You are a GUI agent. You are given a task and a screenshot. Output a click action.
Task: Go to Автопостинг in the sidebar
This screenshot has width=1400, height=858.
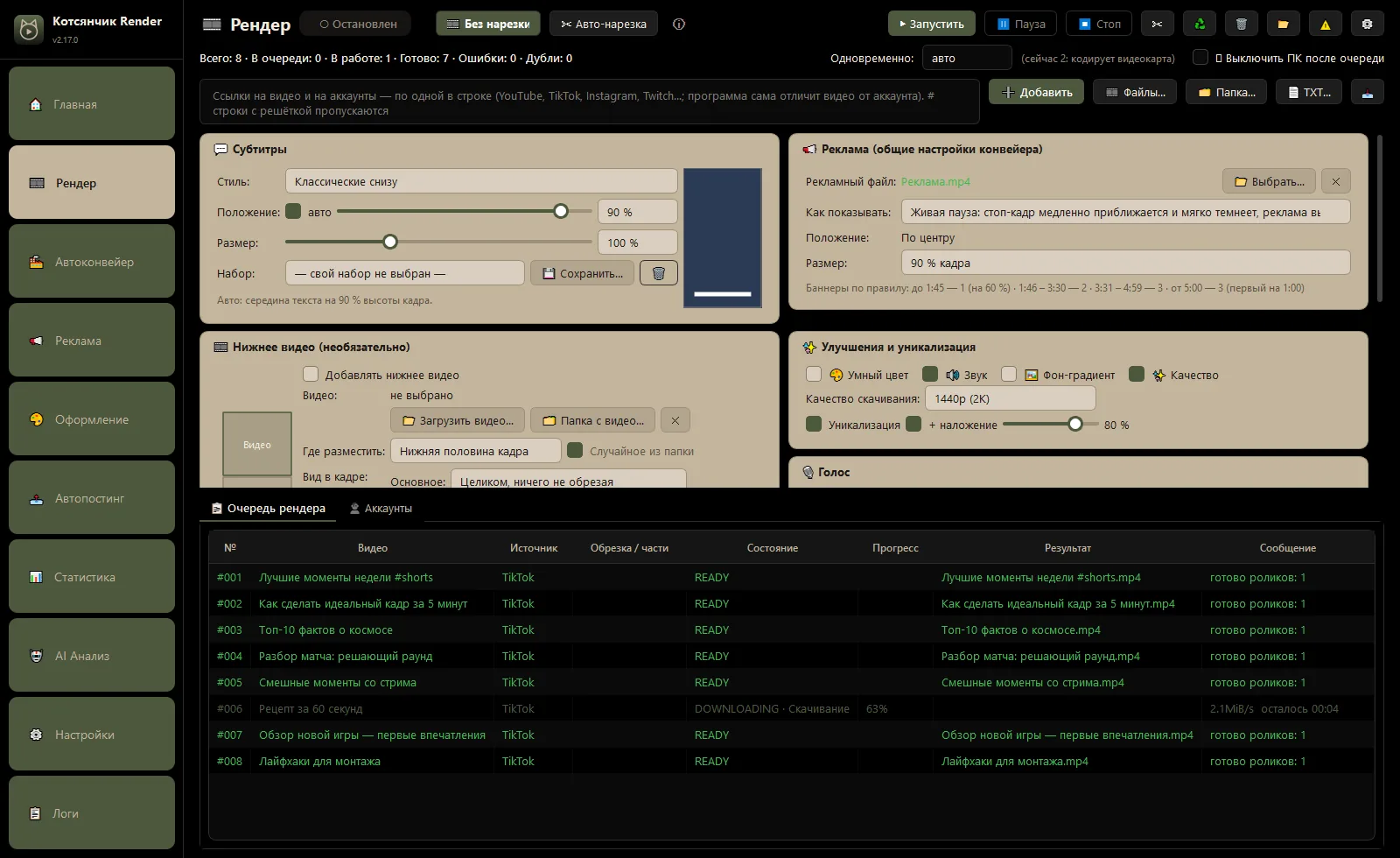click(x=92, y=497)
